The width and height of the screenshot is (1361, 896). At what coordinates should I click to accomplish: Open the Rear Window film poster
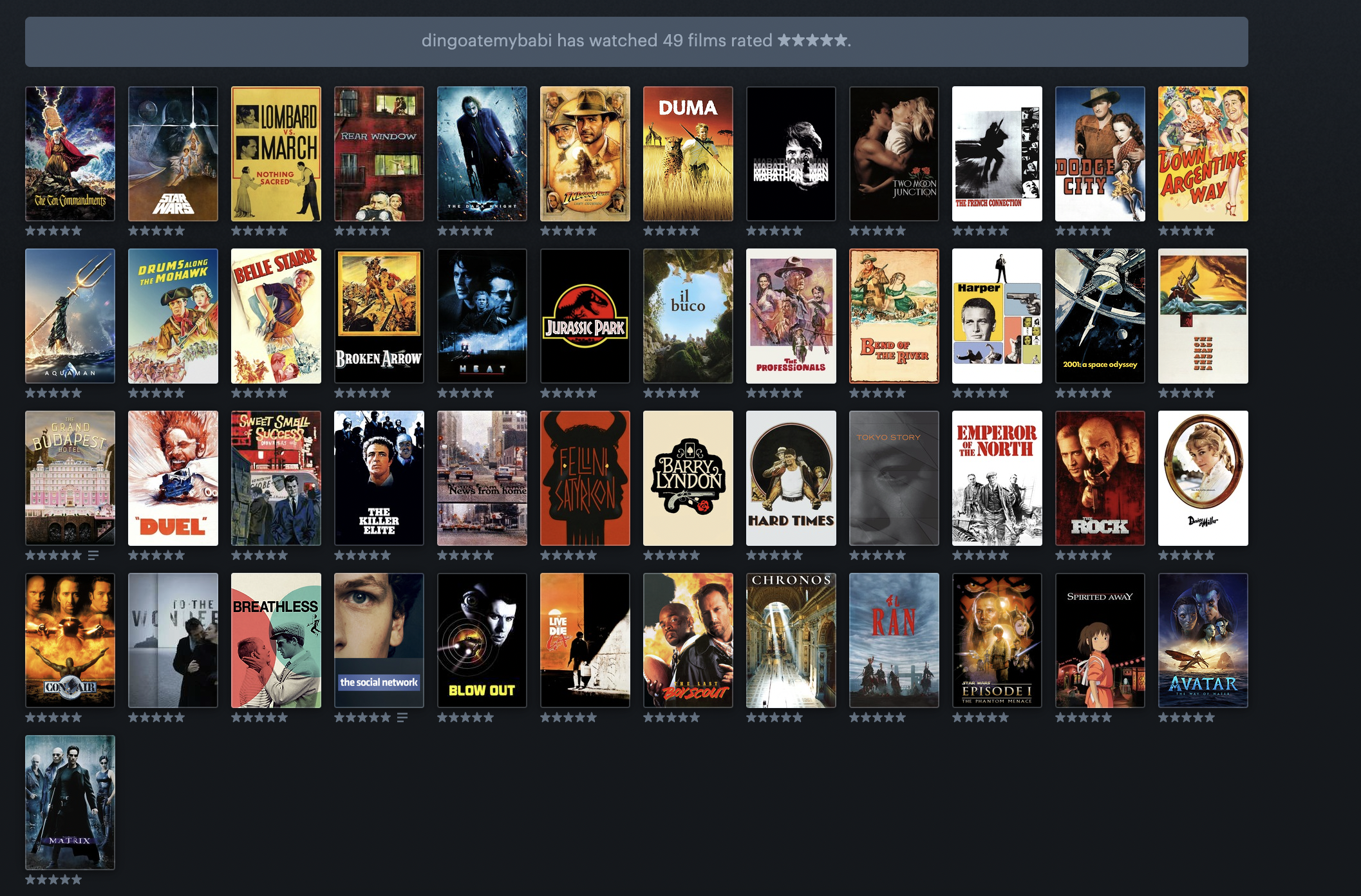(x=379, y=154)
